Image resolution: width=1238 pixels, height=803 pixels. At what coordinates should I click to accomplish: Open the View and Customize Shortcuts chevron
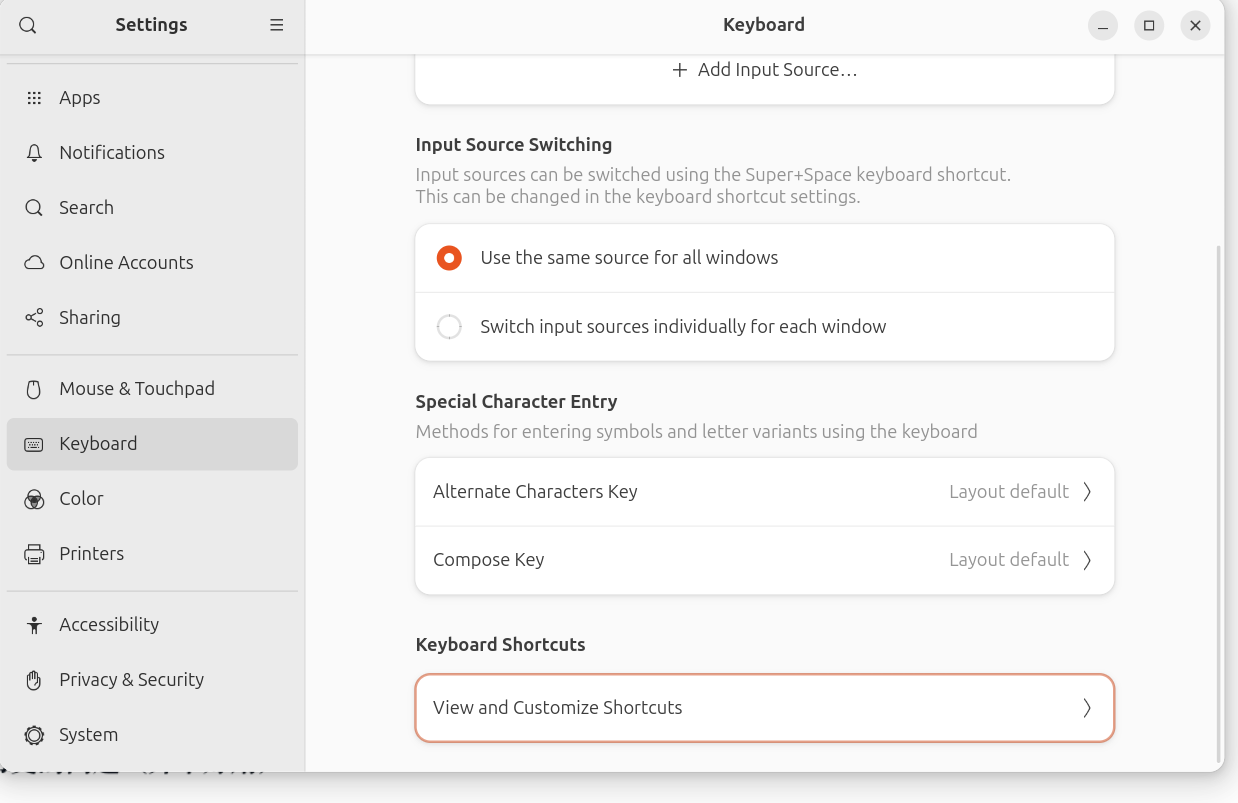(1087, 708)
